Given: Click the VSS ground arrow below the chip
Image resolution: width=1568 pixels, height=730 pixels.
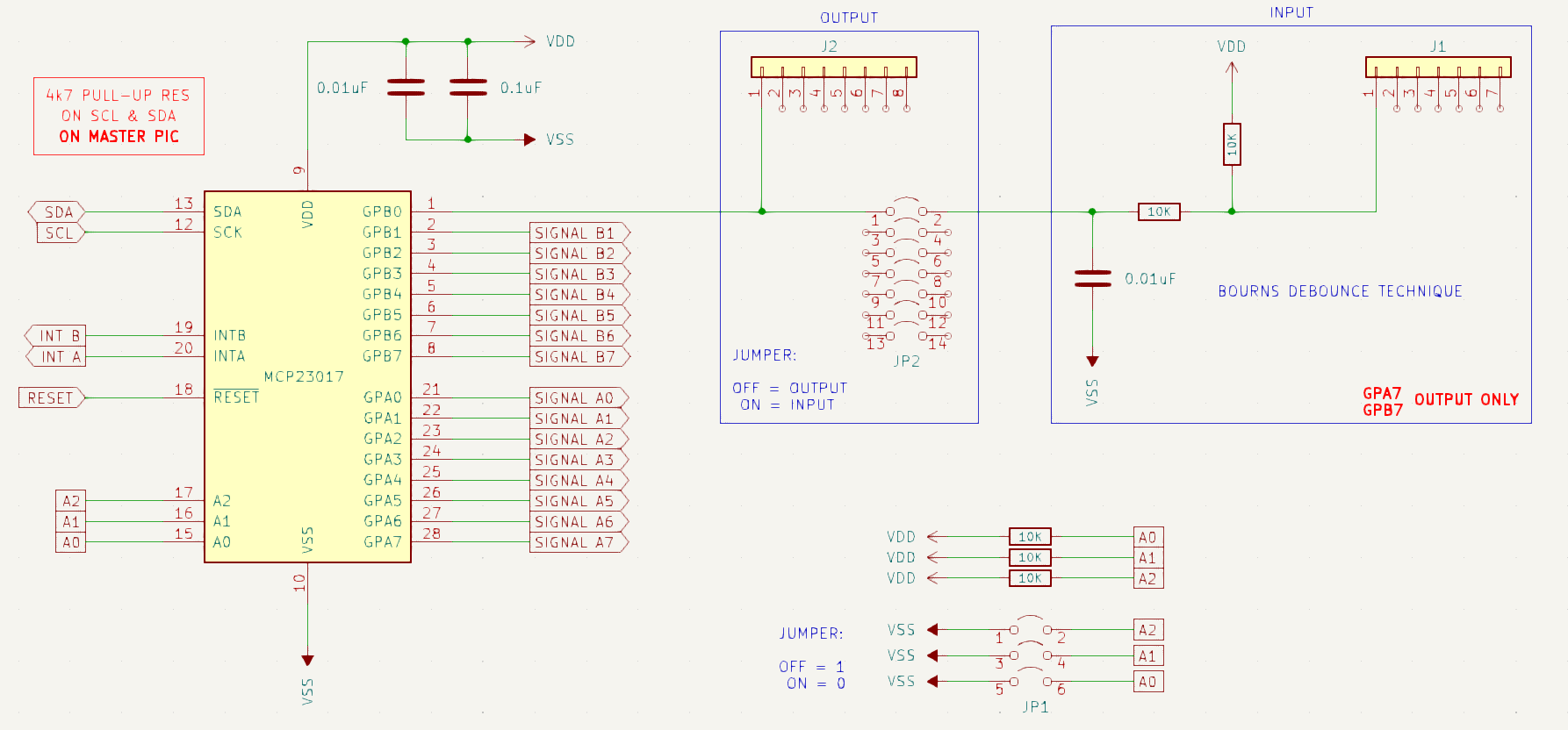Looking at the screenshot, I should coord(307,660).
